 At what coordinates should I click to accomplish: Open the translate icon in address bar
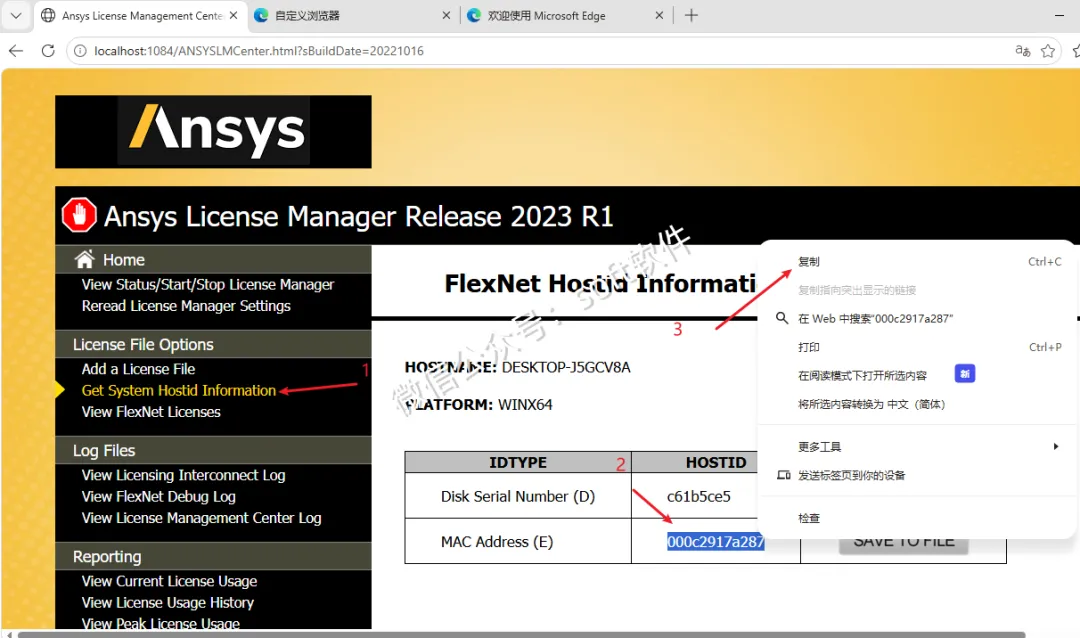click(1022, 50)
